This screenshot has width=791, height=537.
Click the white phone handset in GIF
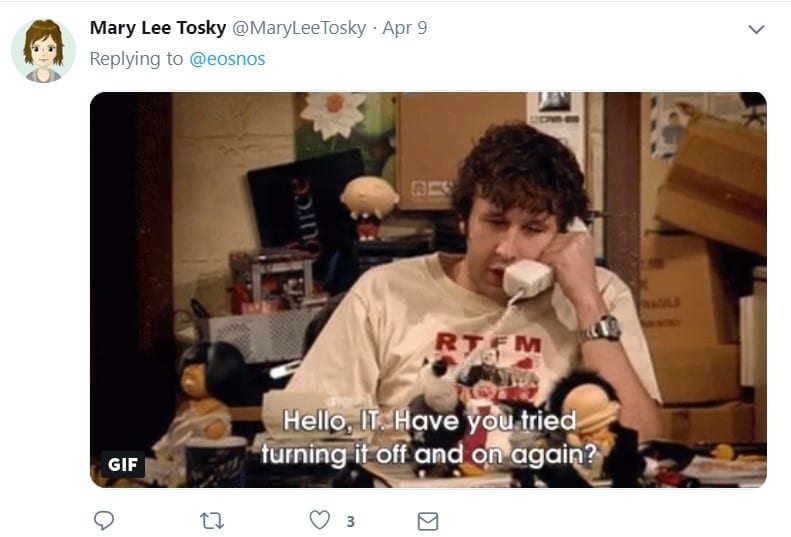tap(528, 278)
